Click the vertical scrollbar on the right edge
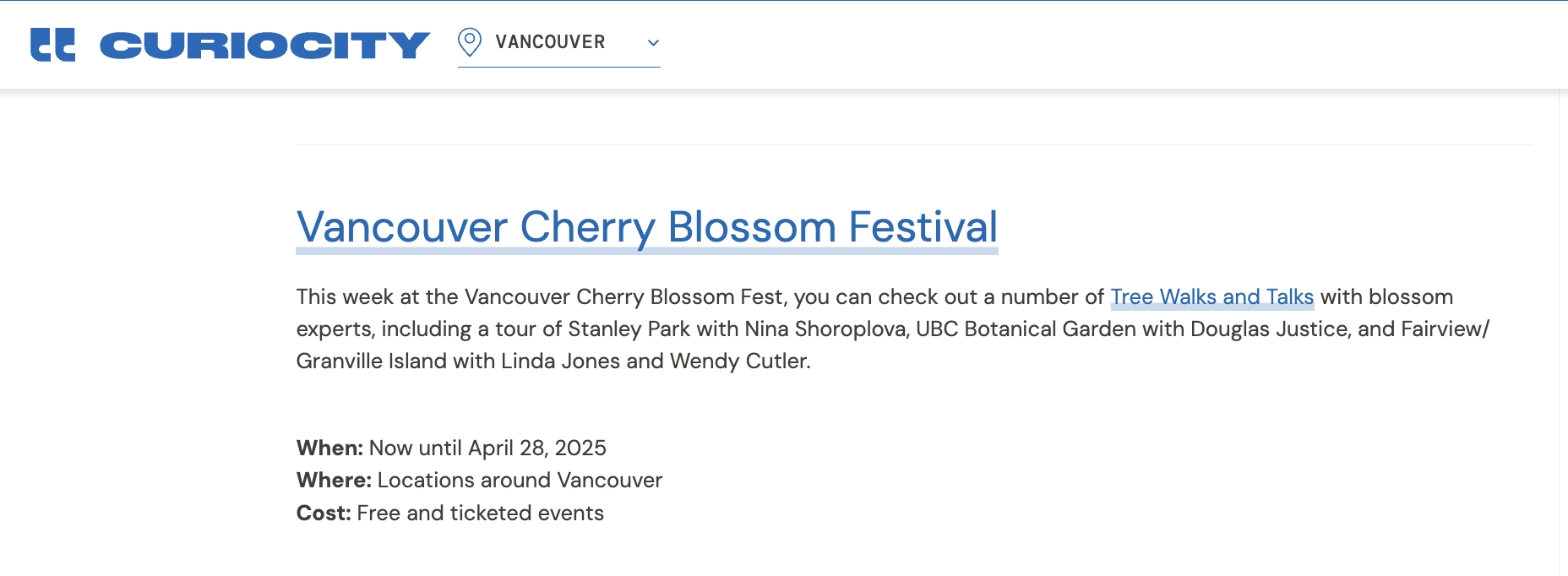The height and width of the screenshot is (576, 1568). (1563, 329)
